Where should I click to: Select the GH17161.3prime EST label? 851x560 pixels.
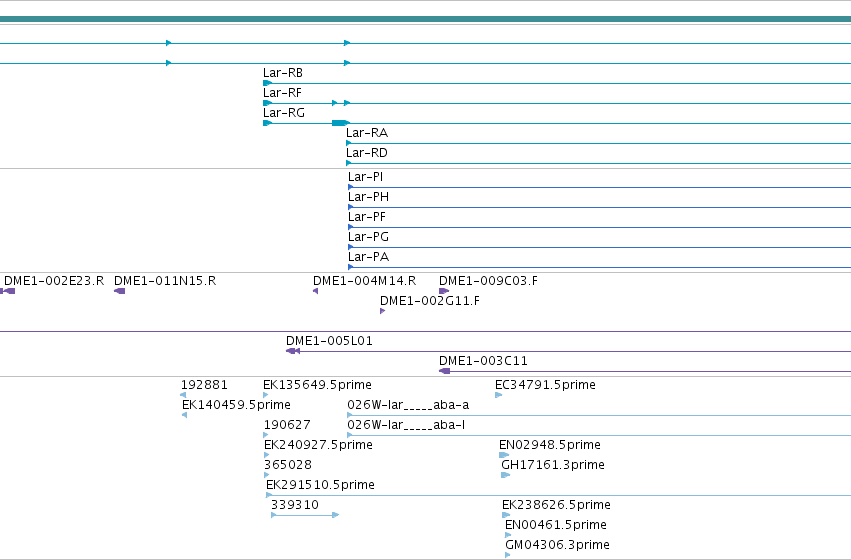pos(552,466)
